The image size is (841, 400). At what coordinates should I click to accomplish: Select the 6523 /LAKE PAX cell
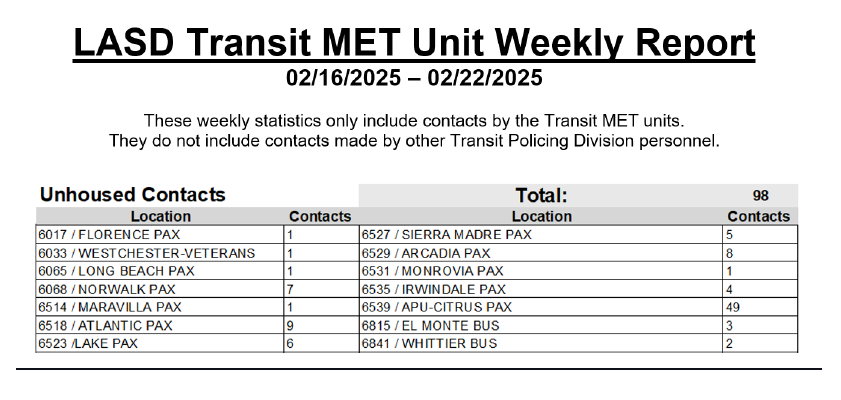tap(88, 344)
